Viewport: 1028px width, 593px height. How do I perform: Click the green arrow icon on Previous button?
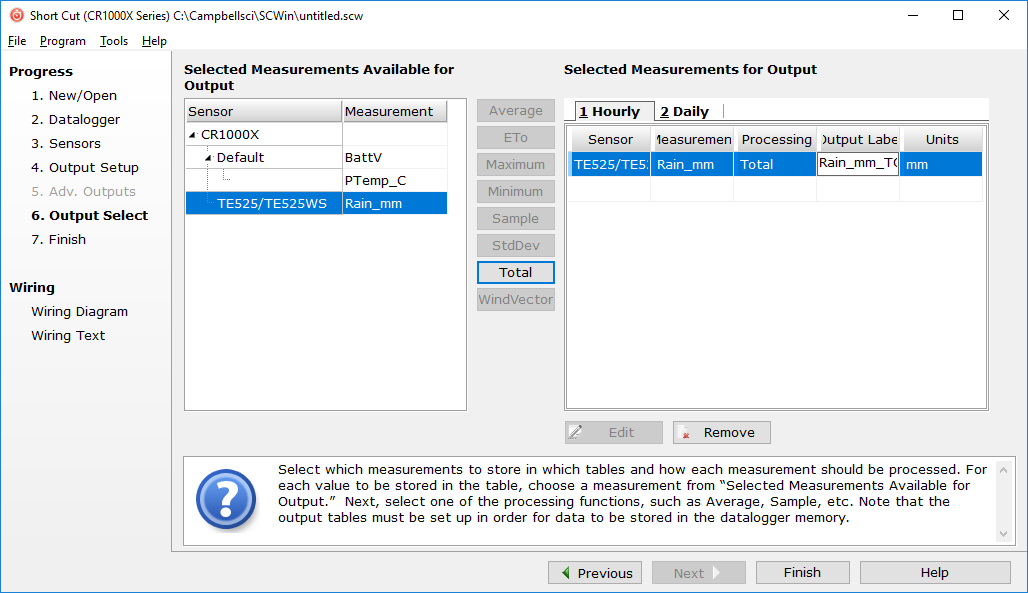(x=565, y=572)
